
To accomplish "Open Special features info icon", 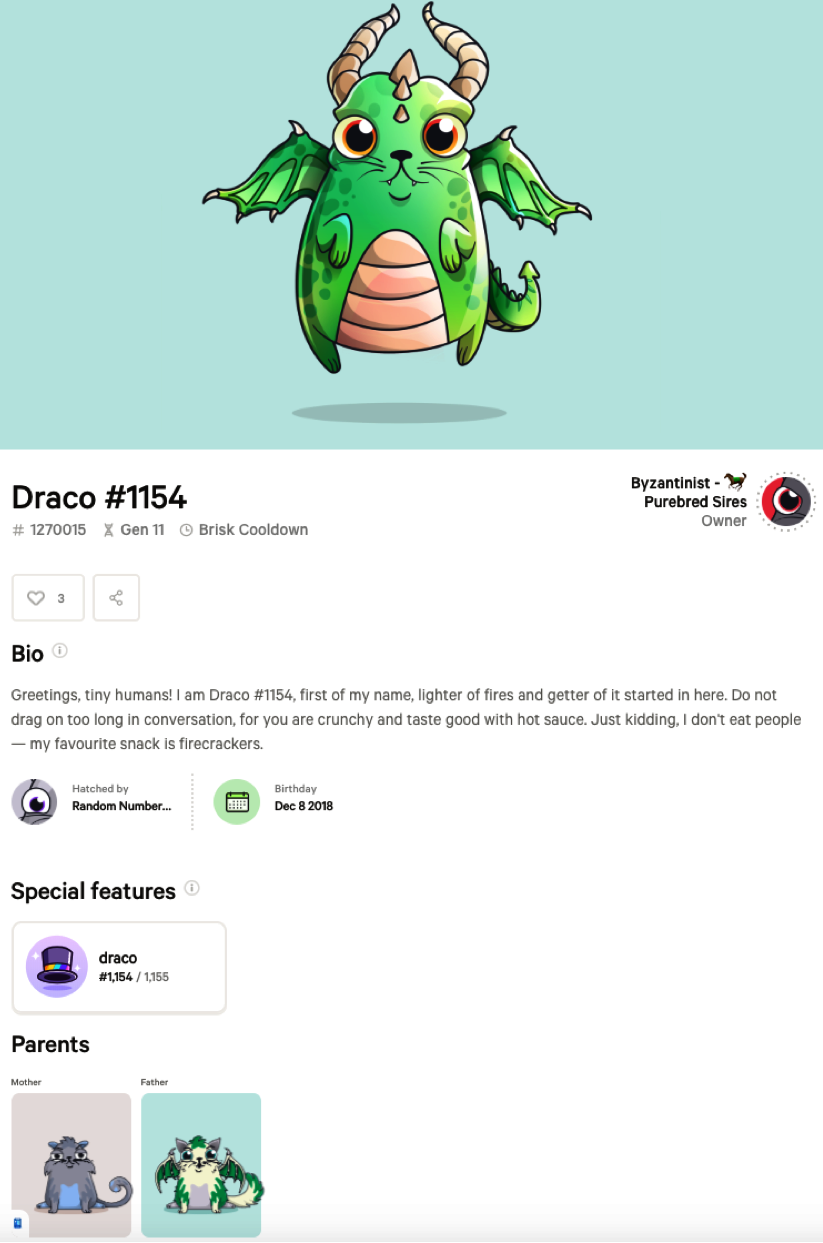I will click(192, 888).
